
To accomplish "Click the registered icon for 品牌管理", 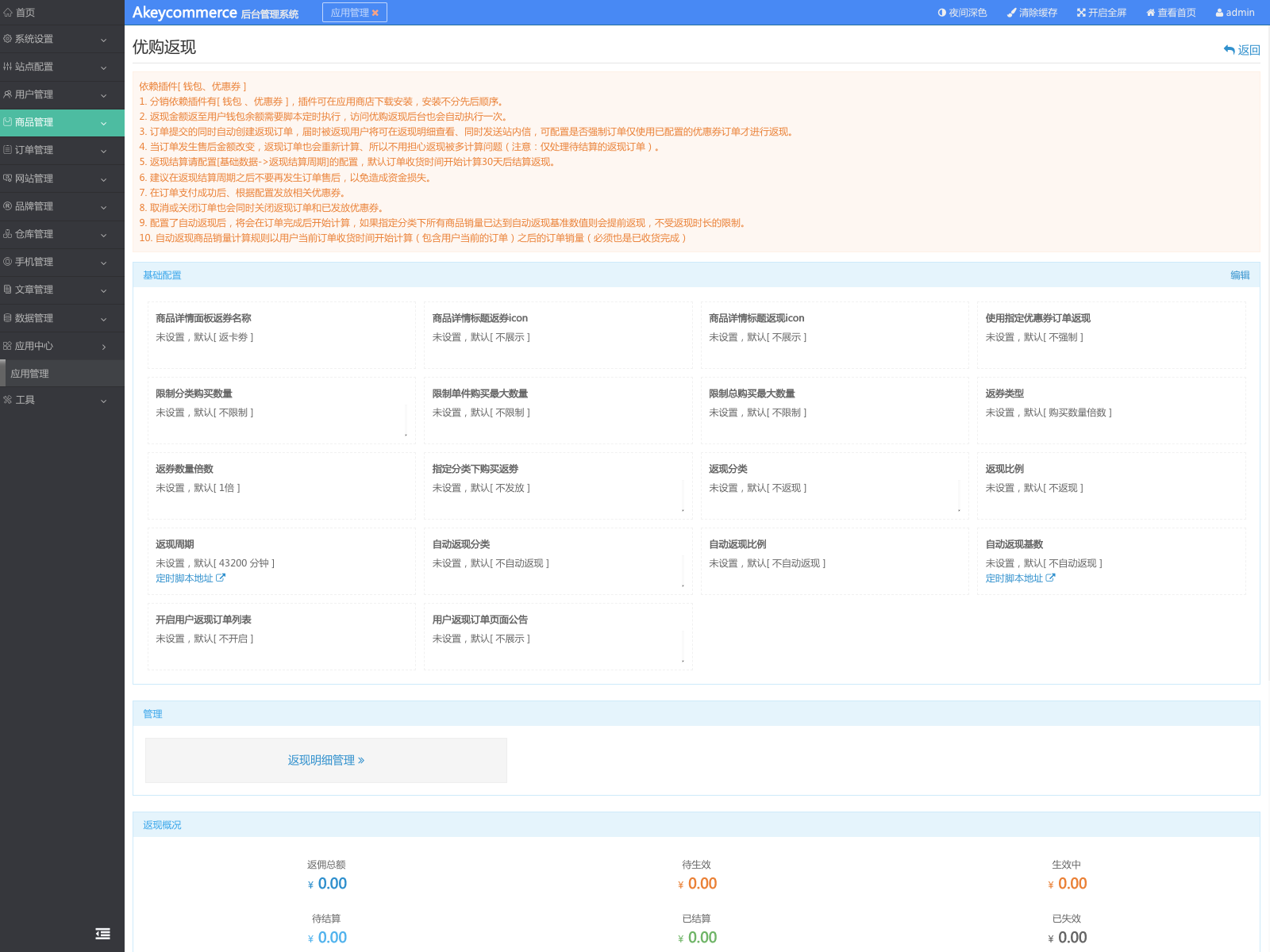I will 8,206.
